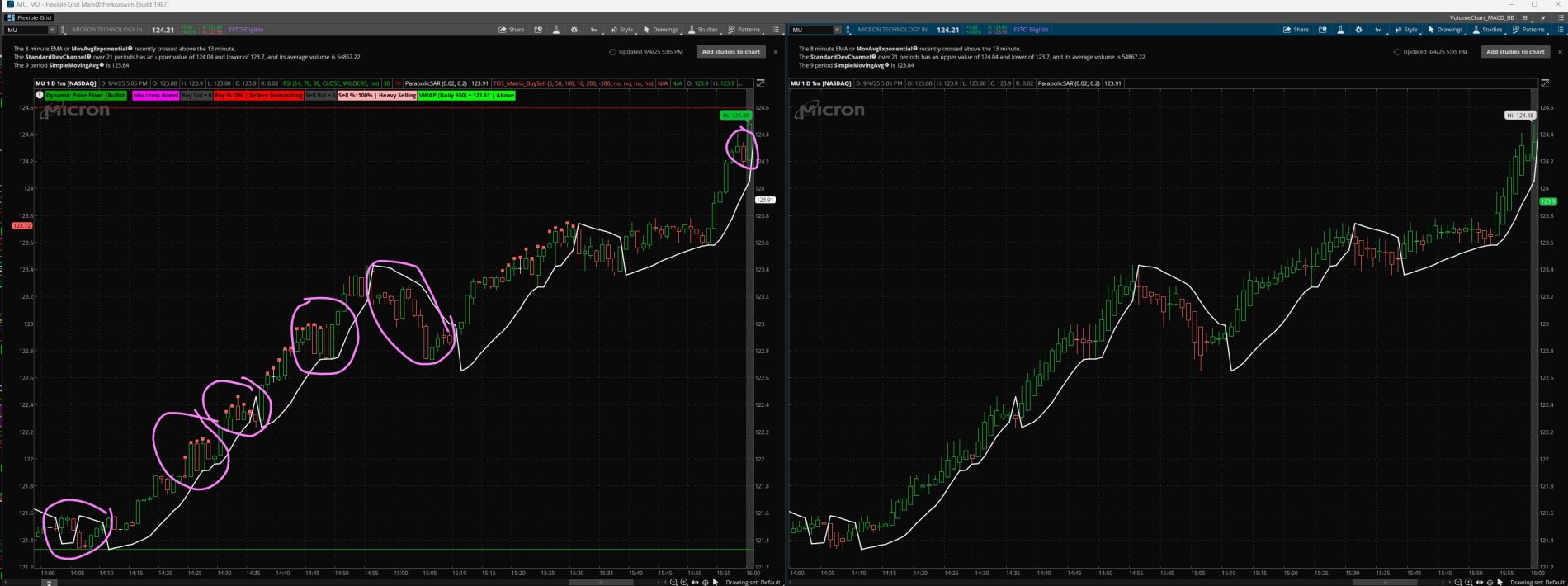Select pointer cursor tool under left chart
The height and width of the screenshot is (586, 1568).
pos(716,582)
